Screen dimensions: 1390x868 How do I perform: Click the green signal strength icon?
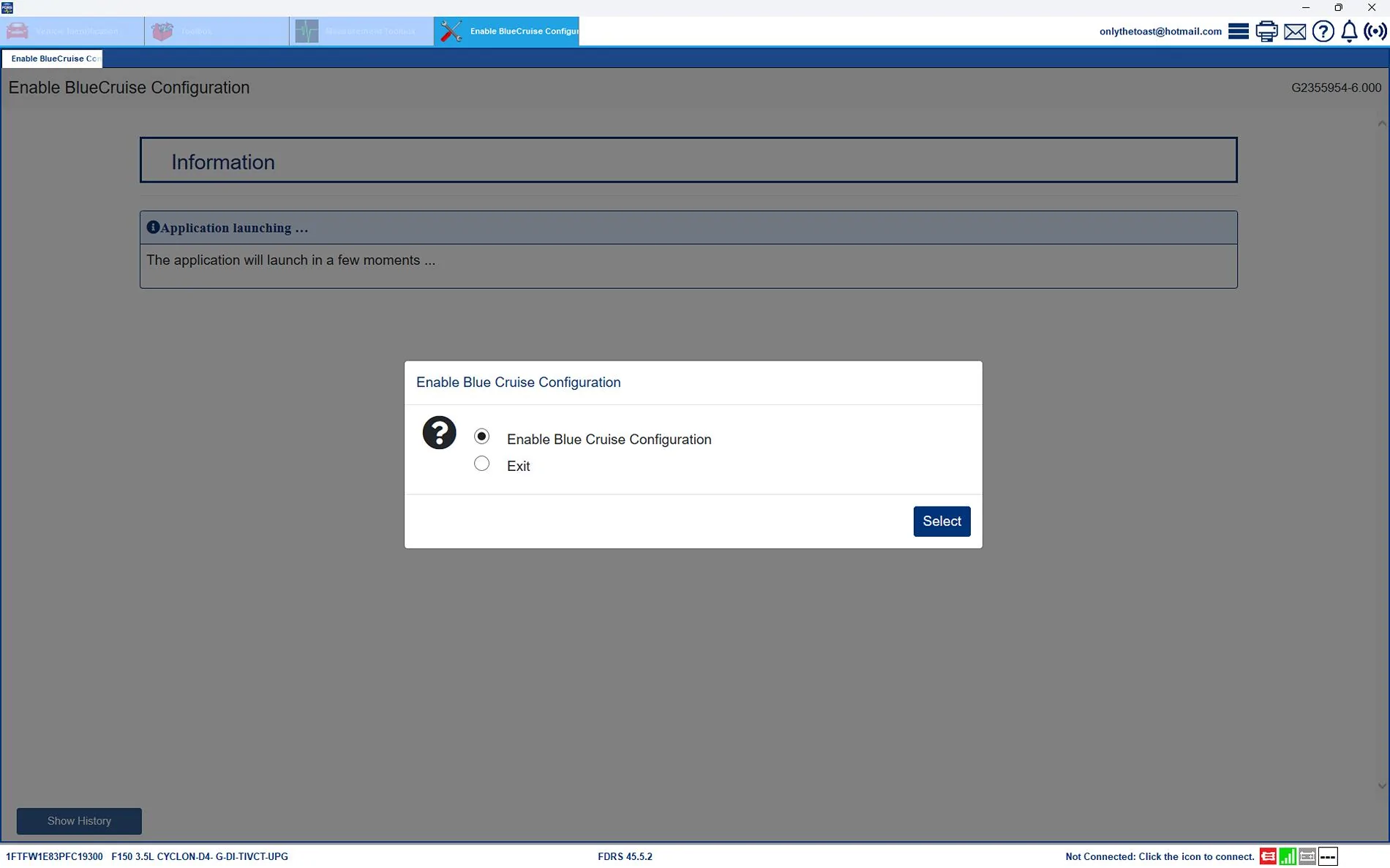1288,856
